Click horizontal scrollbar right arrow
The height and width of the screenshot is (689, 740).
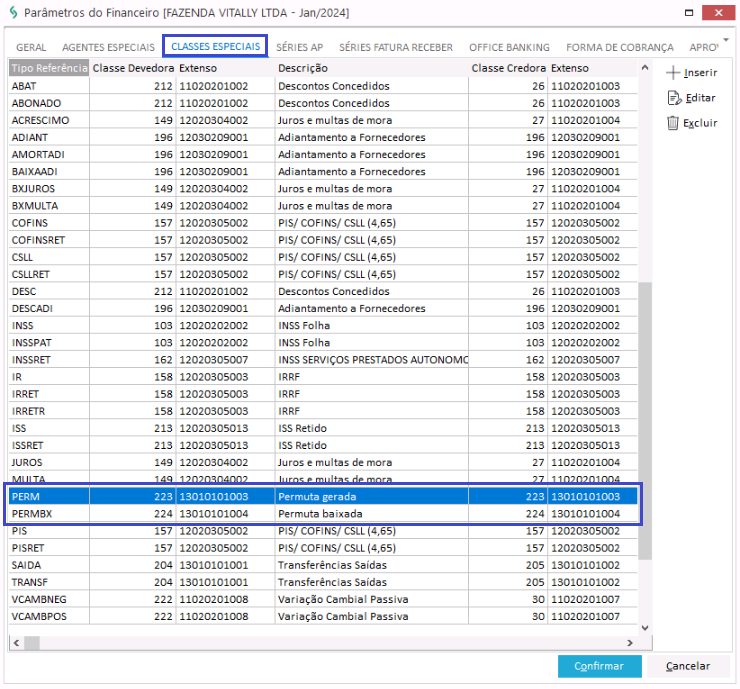click(630, 643)
